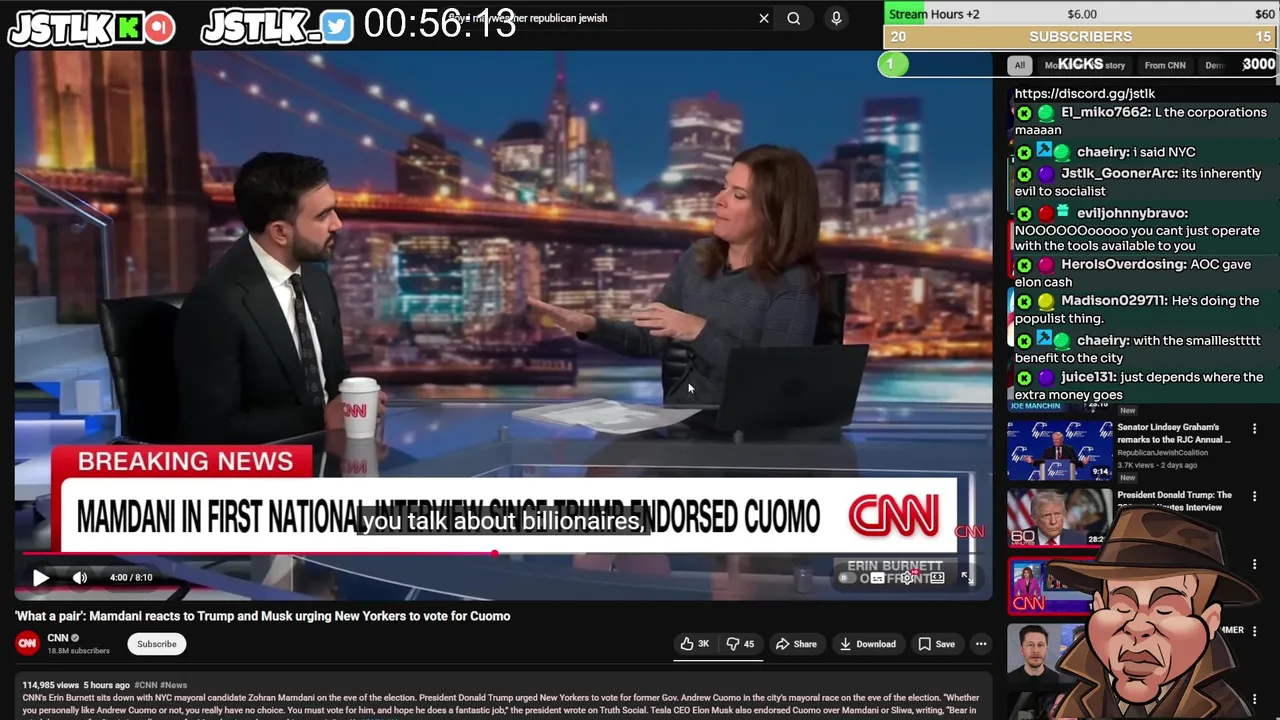Open Lindsey Graham RJC video thumbnail
The image size is (1280, 720).
(x=1059, y=450)
